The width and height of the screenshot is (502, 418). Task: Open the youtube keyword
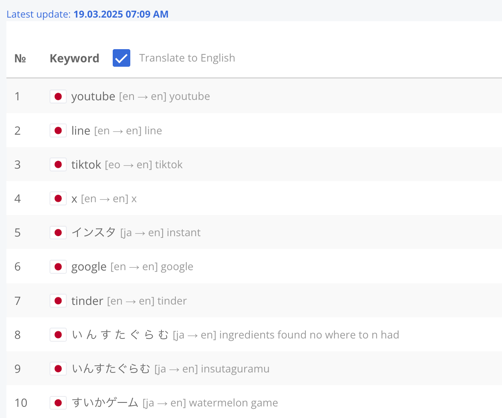93,97
